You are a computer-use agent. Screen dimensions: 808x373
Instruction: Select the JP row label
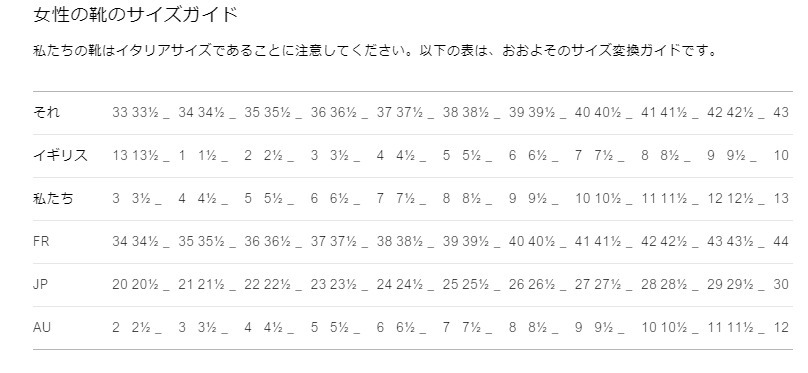coord(41,284)
